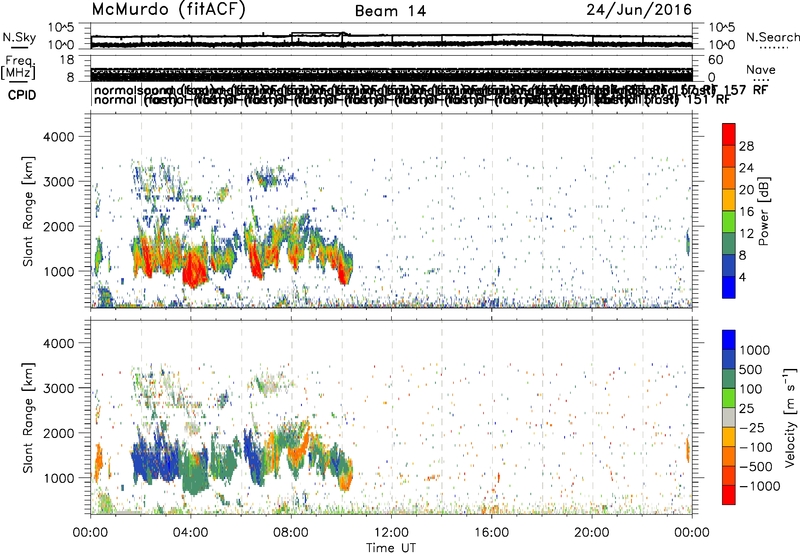Select the "N.Sky" legend label
The width and height of the screenshot is (800, 554).
pos(19,37)
